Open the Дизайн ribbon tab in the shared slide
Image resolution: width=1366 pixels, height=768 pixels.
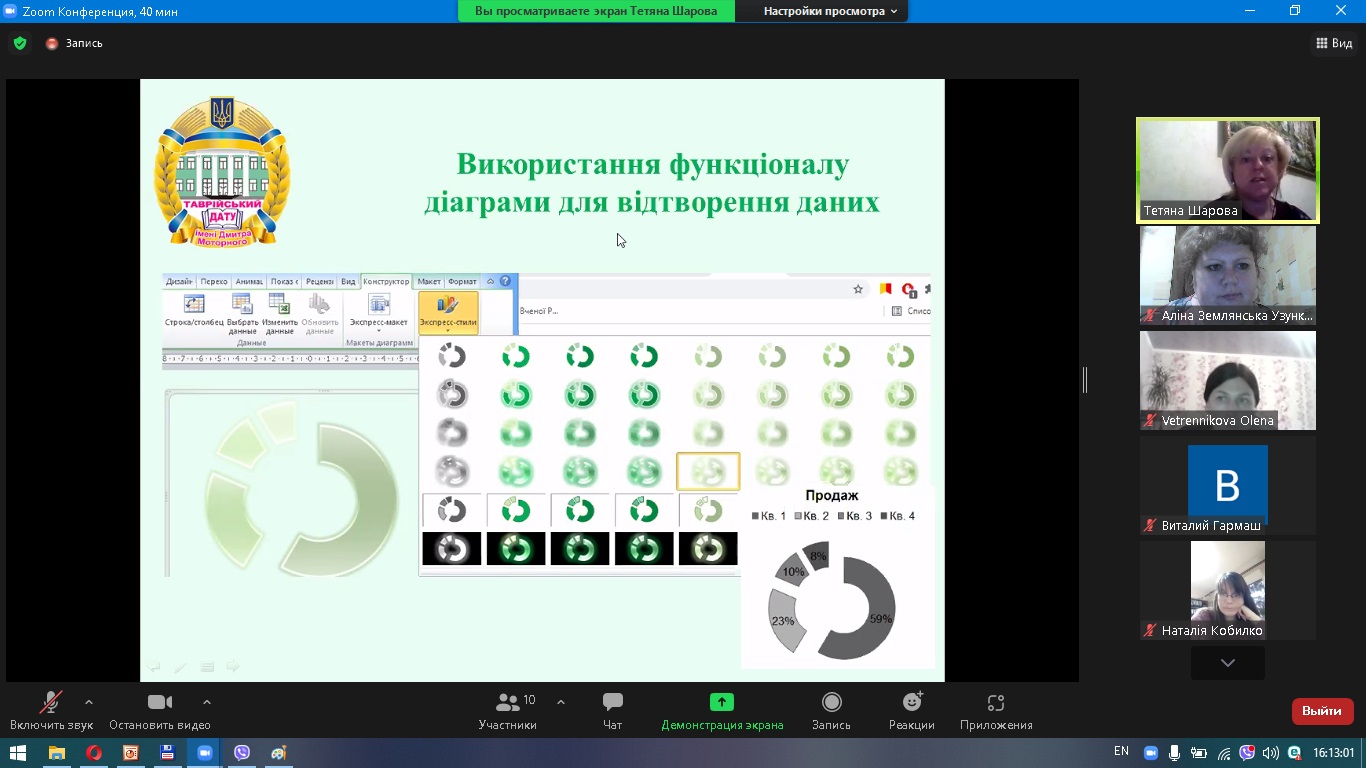[179, 282]
